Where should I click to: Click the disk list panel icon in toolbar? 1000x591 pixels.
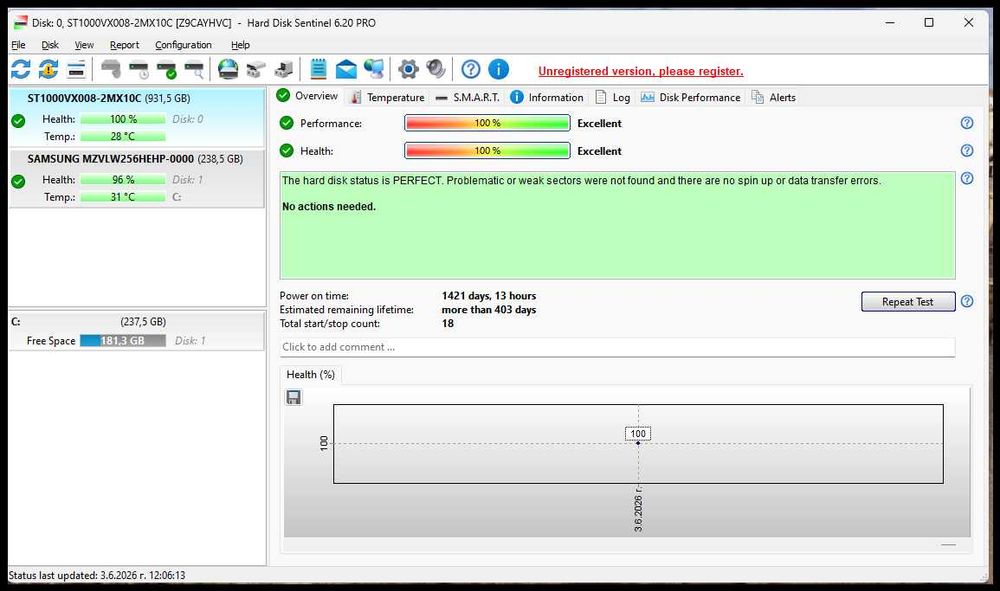point(77,69)
